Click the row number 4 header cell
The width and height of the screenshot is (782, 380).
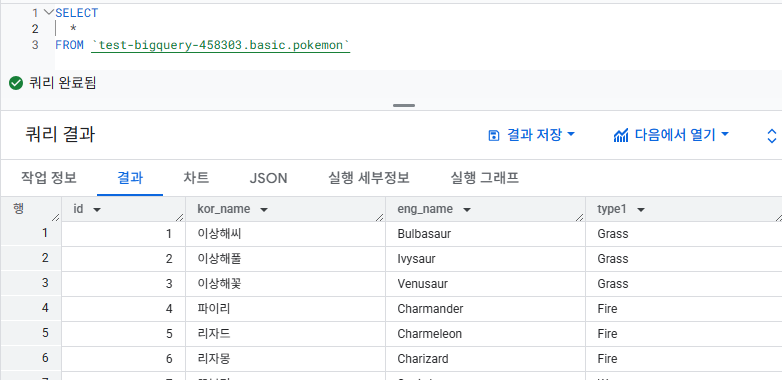[x=31, y=309]
